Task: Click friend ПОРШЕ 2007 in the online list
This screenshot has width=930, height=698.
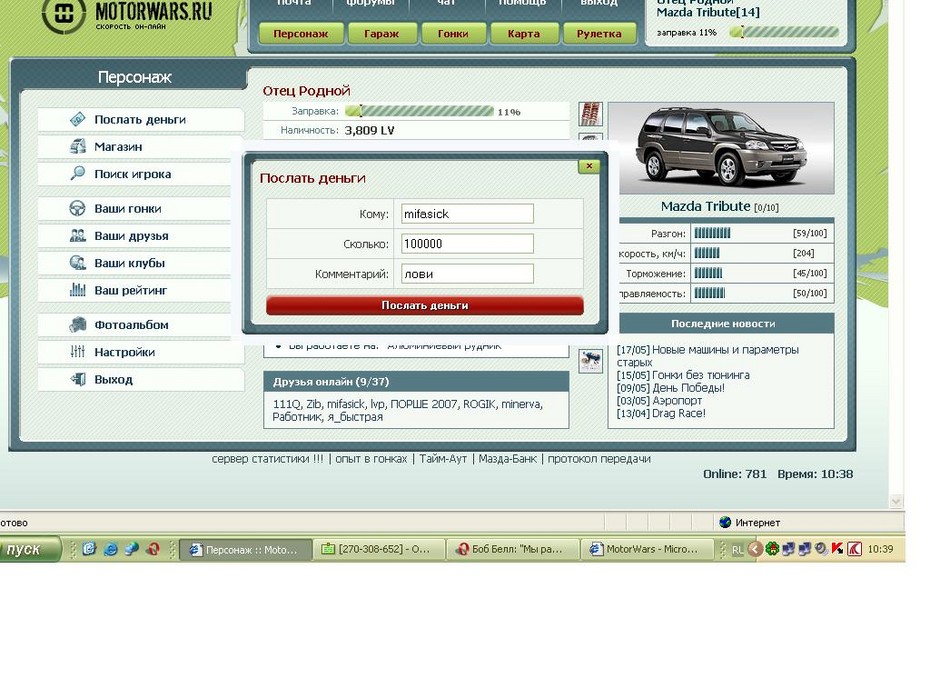Action: (423, 404)
